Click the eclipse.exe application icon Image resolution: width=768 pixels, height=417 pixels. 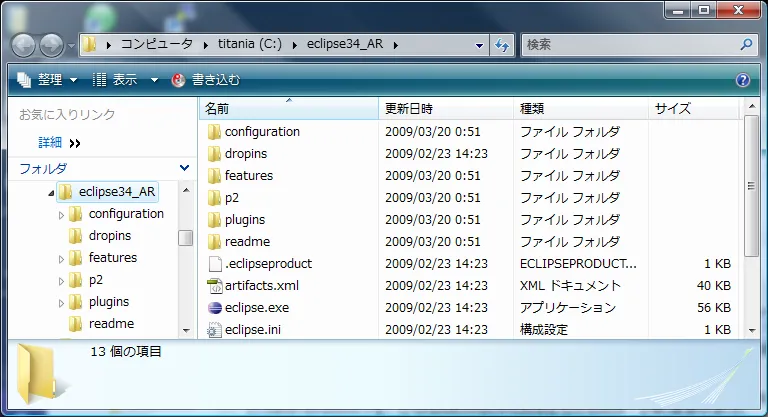point(215,308)
